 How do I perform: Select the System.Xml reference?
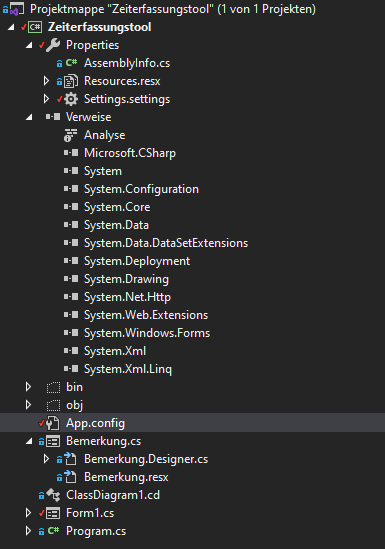tap(115, 351)
